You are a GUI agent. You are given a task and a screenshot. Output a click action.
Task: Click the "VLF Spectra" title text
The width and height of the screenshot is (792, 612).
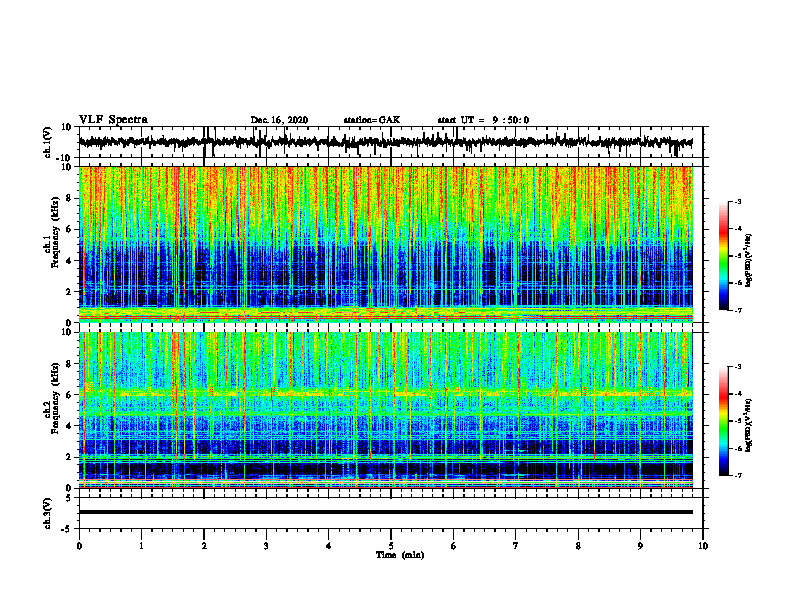[x=113, y=120]
